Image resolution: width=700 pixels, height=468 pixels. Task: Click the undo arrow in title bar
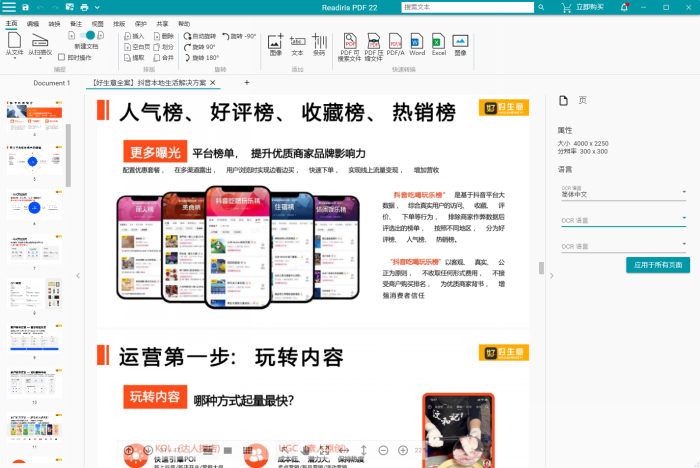[x=40, y=7]
